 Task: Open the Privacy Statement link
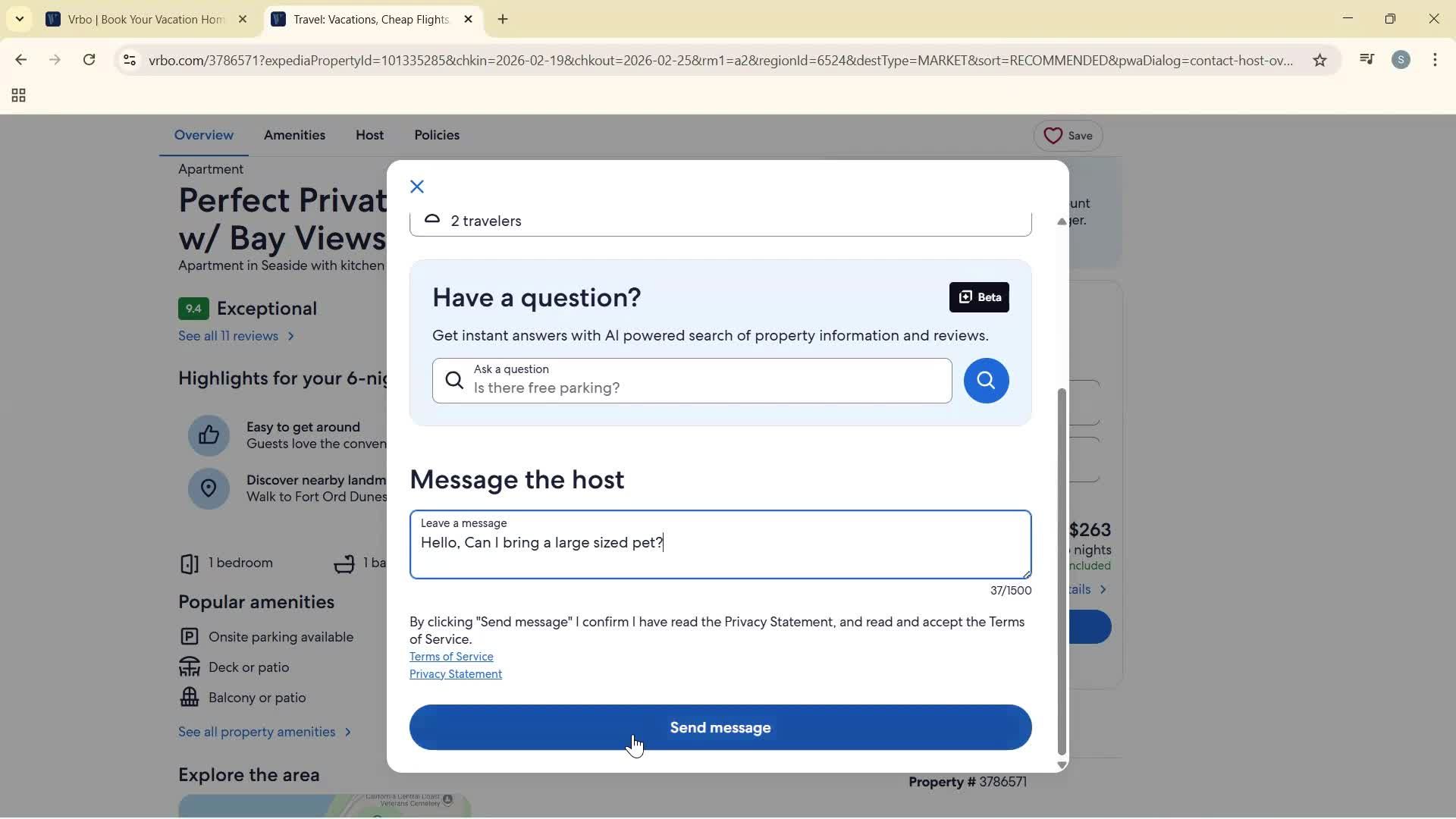[455, 674]
